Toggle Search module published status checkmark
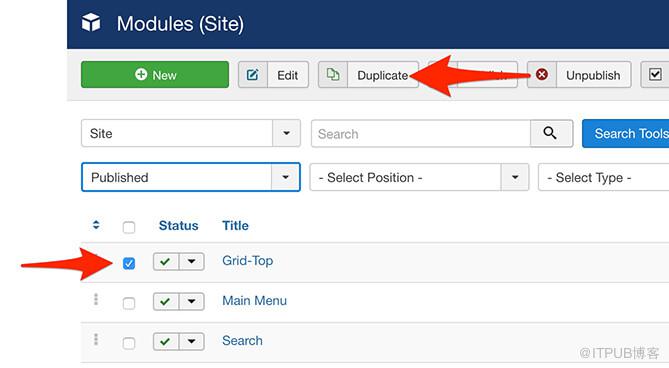 pyautogui.click(x=166, y=342)
